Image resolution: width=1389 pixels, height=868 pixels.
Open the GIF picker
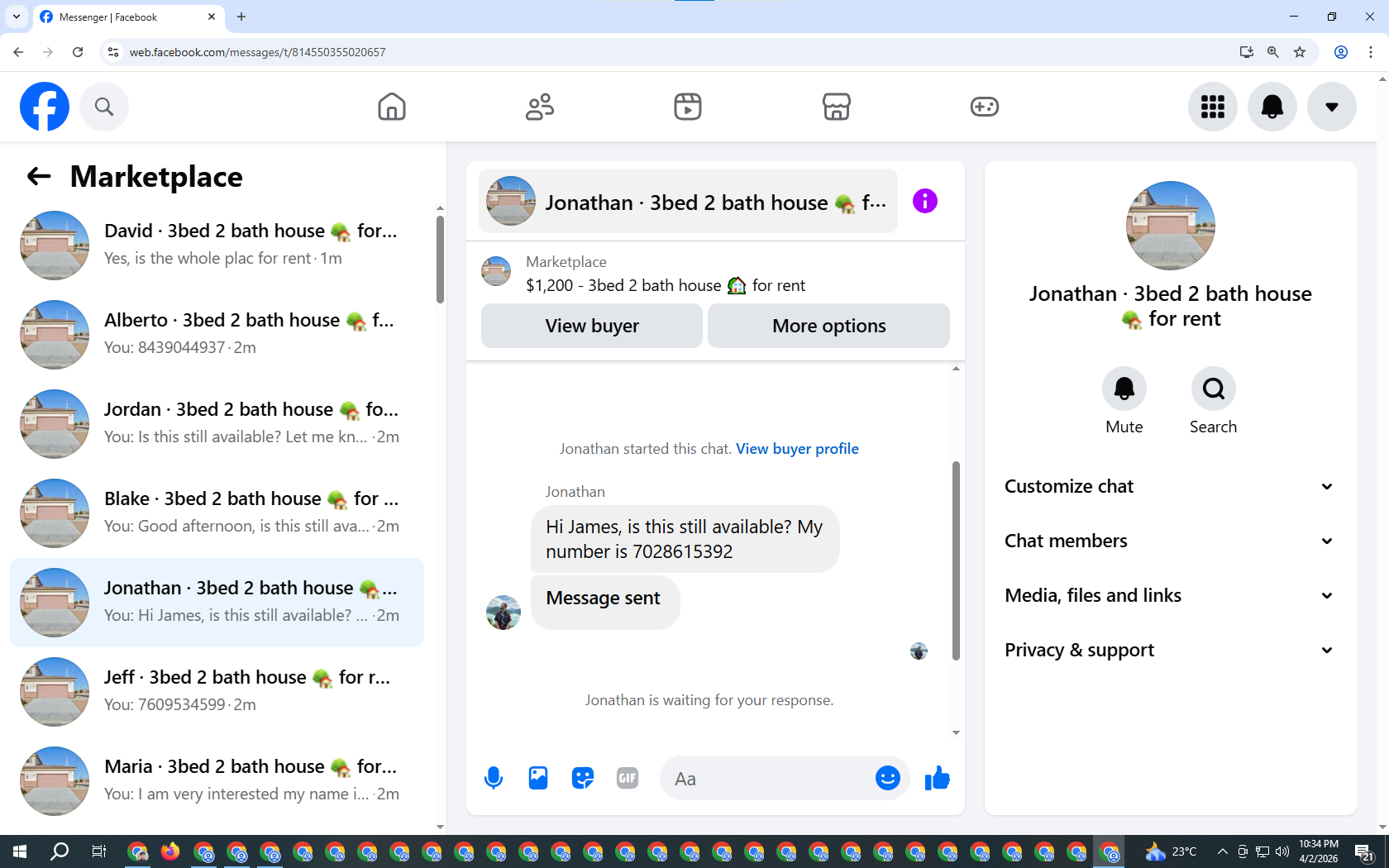(628, 778)
